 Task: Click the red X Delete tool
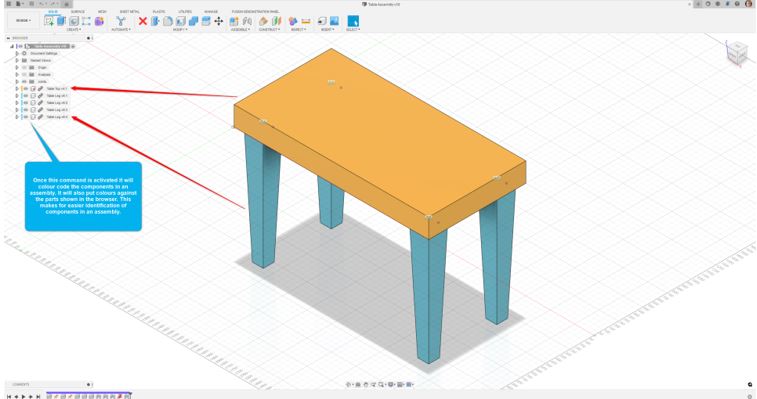point(142,21)
